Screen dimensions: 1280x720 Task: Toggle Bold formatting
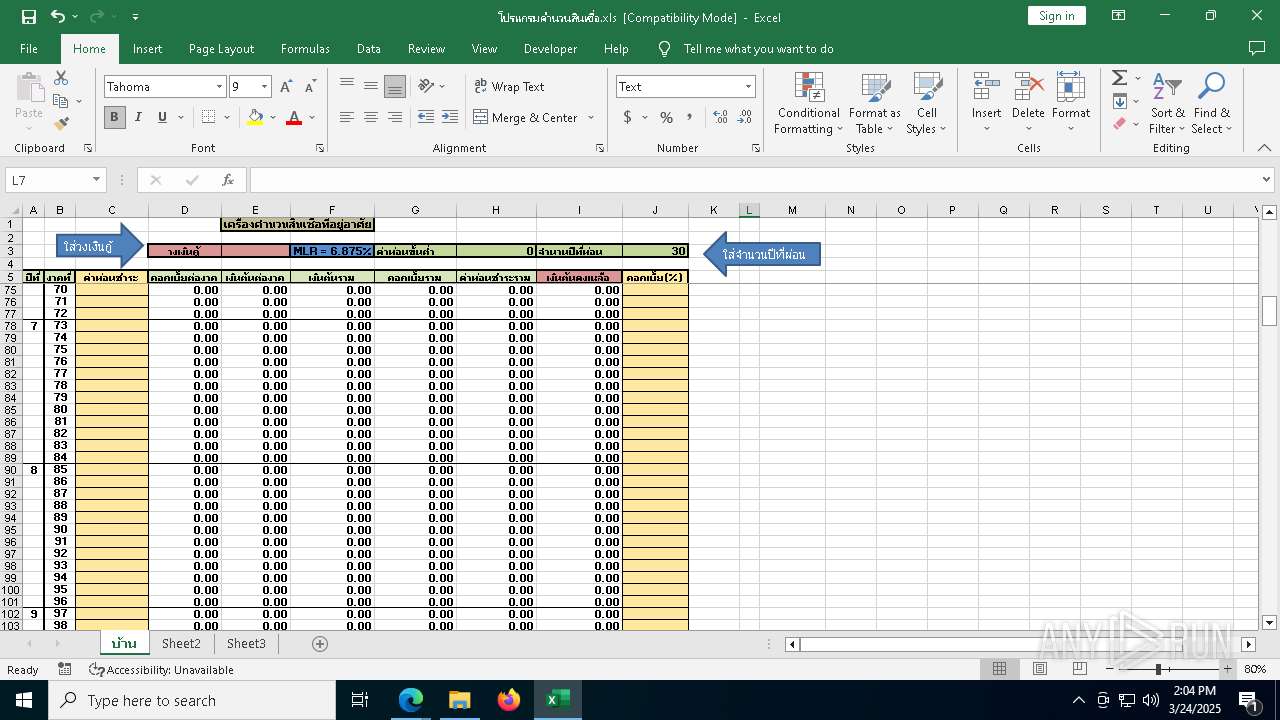114,117
